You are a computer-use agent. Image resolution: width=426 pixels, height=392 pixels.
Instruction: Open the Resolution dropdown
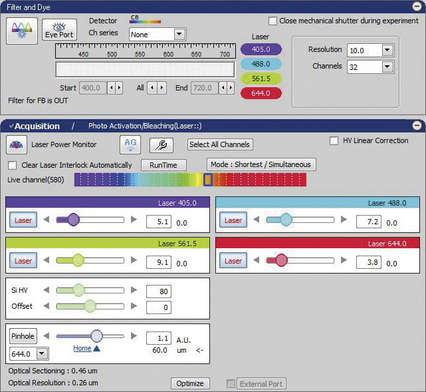click(387, 50)
